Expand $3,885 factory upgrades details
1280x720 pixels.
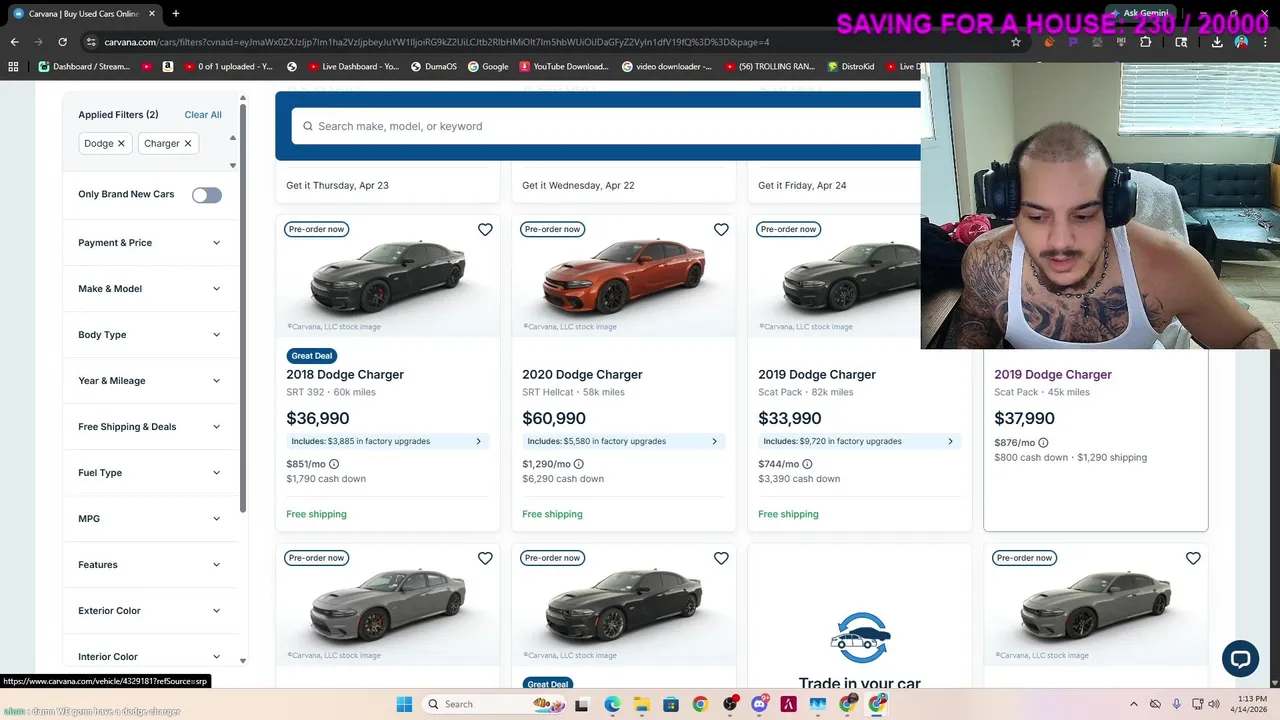coord(387,441)
